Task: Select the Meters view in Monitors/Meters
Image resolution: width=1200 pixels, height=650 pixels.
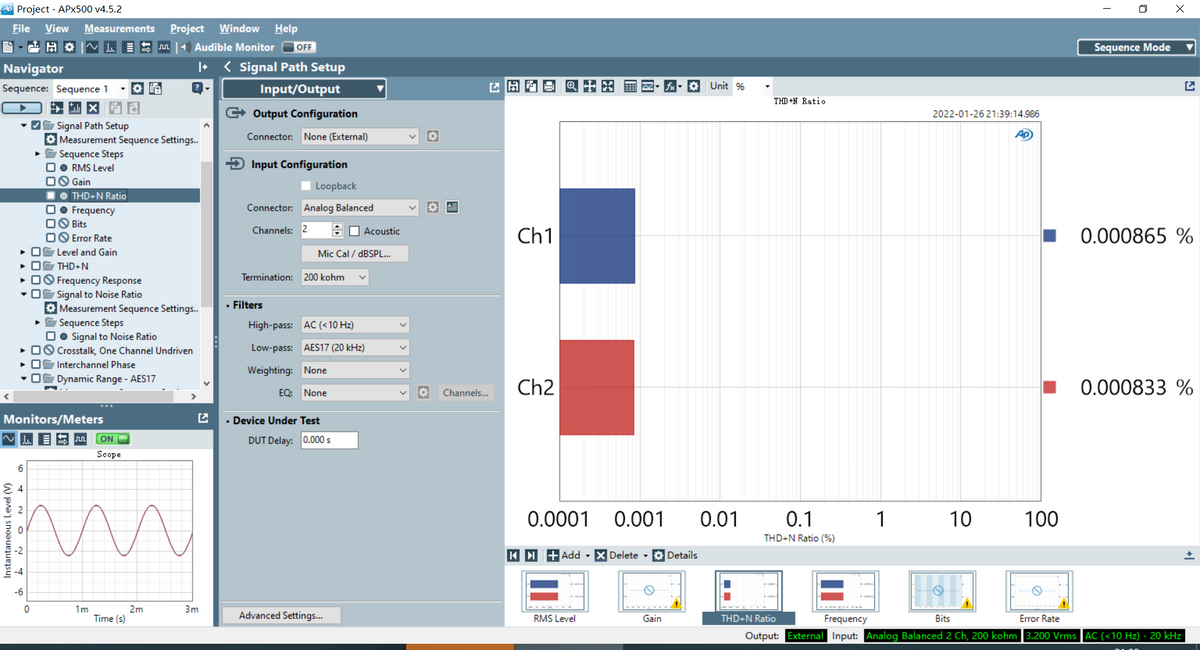Action: [45, 439]
